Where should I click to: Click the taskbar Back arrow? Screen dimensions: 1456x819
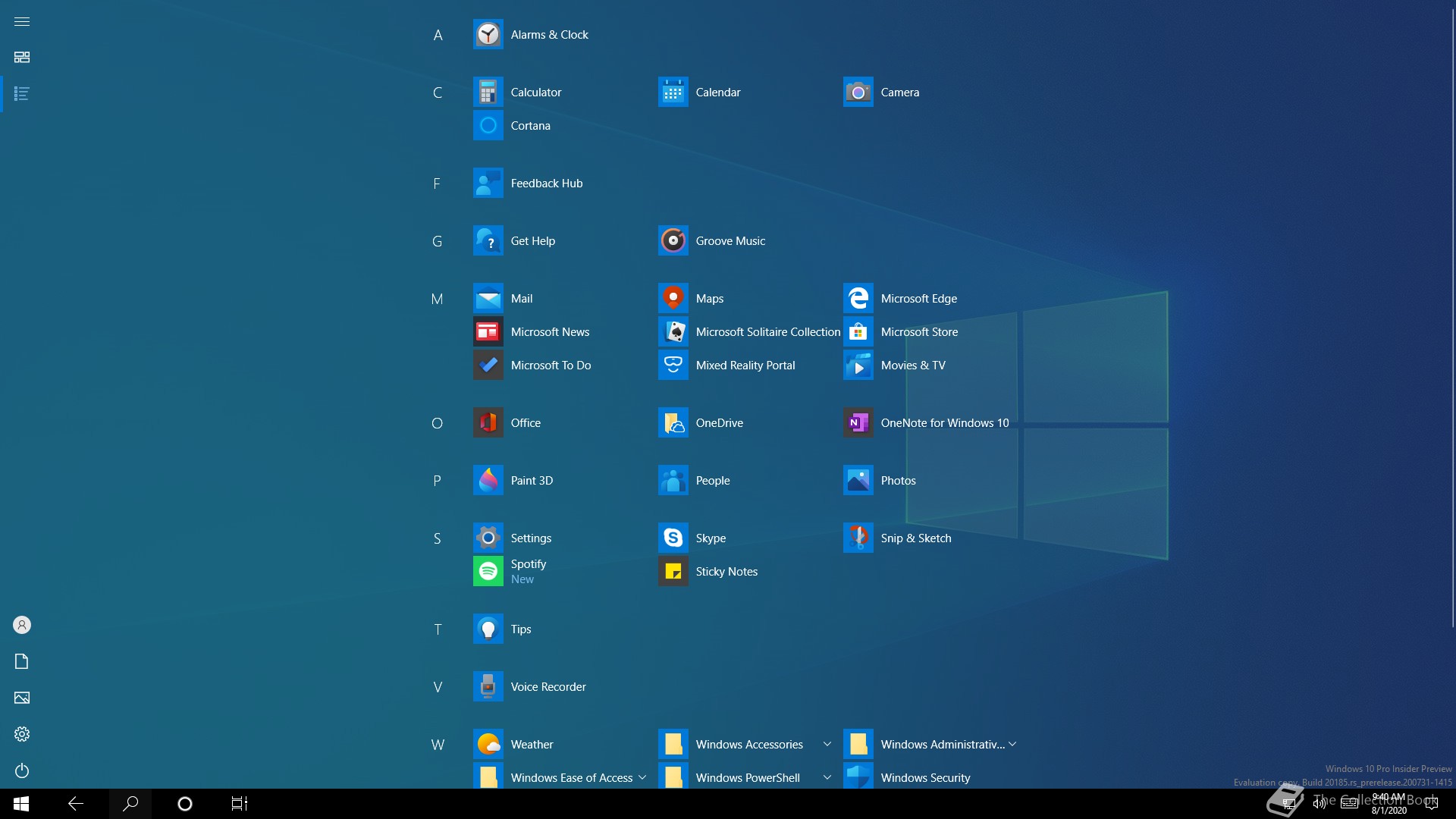tap(76, 804)
